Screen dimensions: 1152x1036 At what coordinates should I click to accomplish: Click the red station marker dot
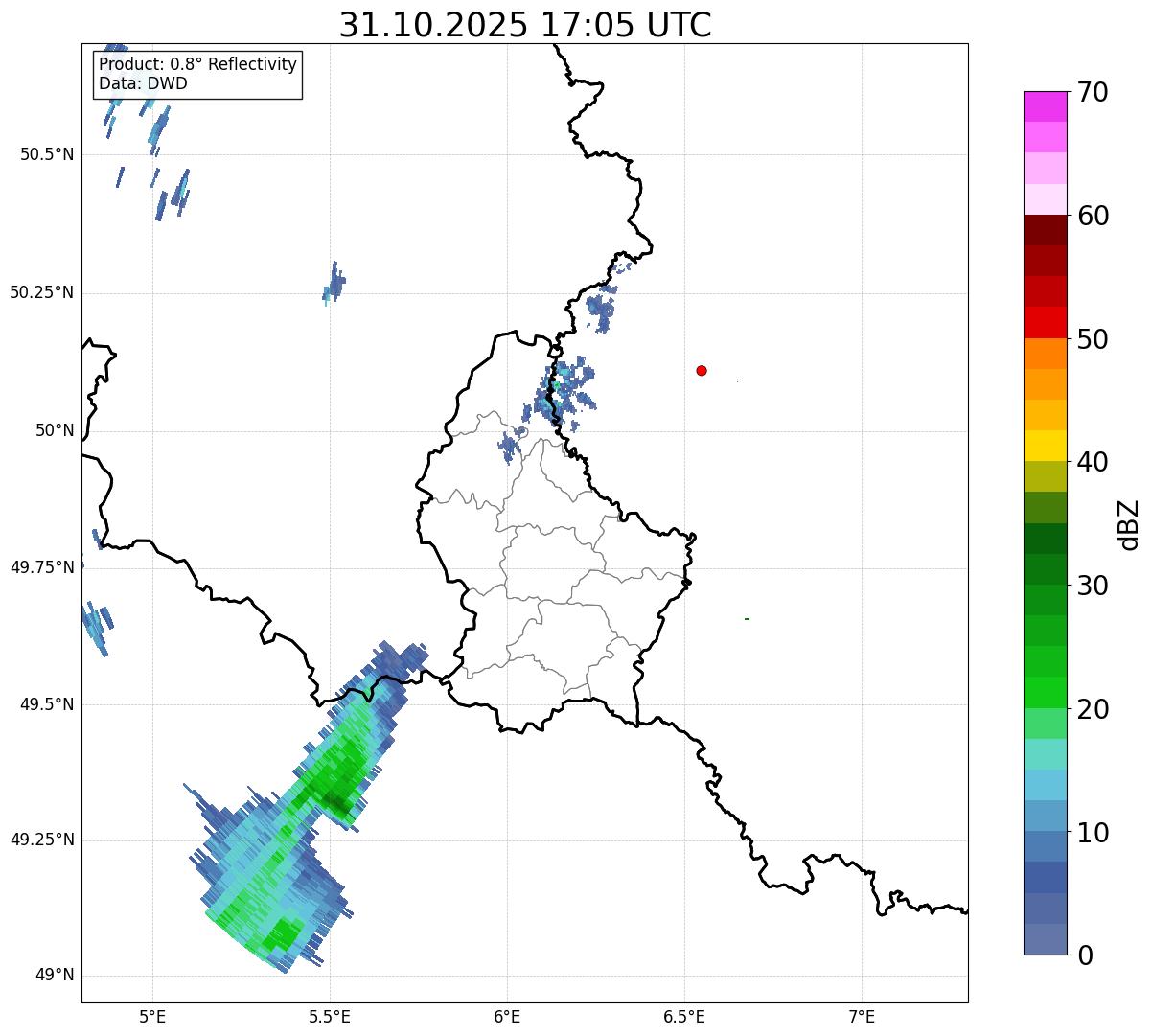point(702,370)
